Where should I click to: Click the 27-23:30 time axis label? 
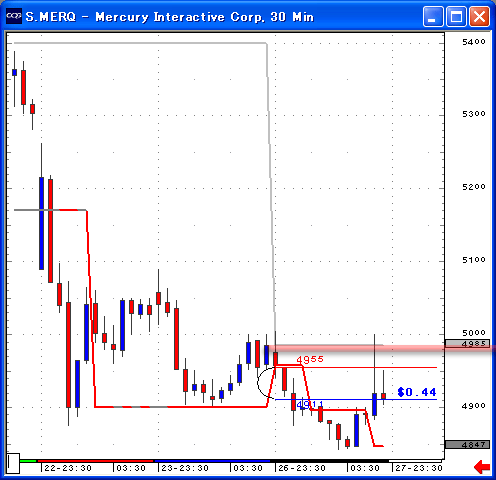coord(419,468)
